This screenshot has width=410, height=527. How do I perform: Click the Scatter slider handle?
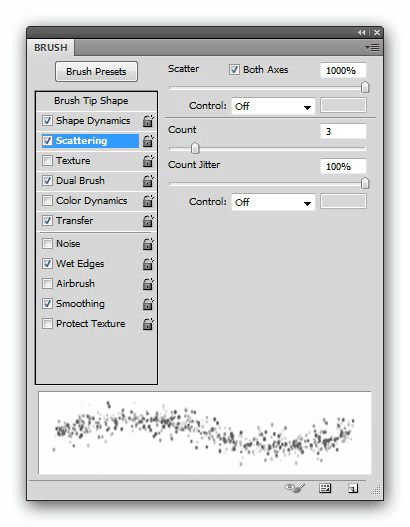365,87
